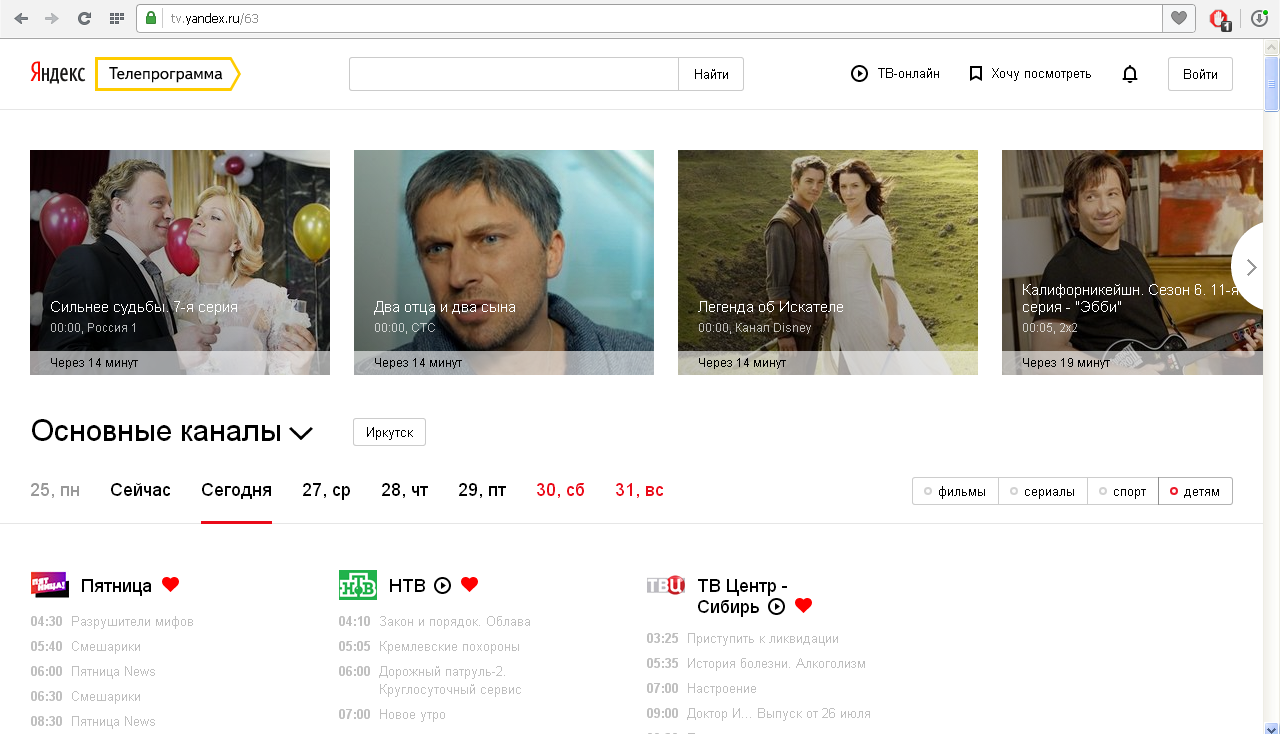Open Калифорникейшн. Сезон 6 card

(x=1132, y=262)
